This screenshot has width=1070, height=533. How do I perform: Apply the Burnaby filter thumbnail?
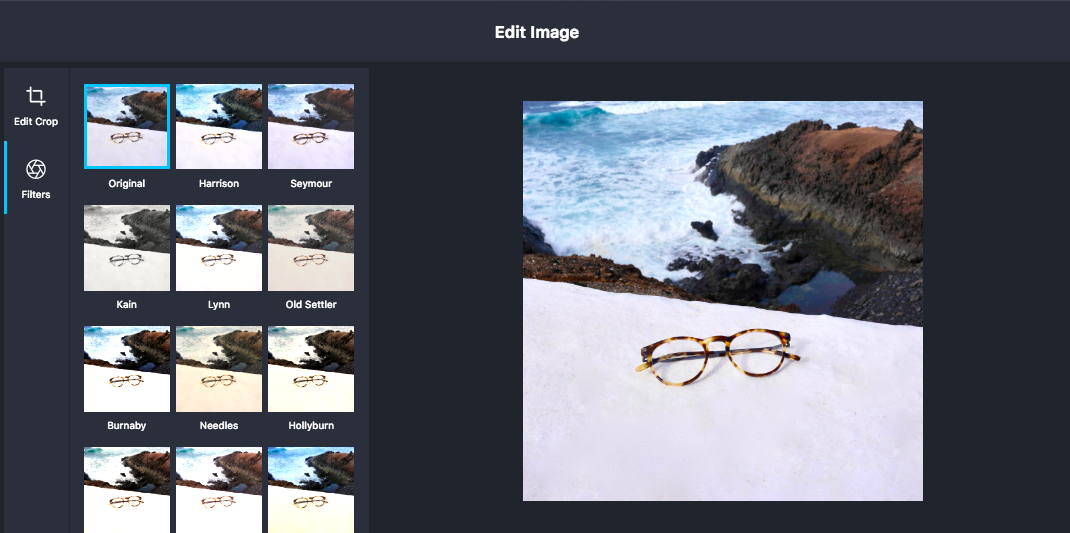[x=127, y=369]
